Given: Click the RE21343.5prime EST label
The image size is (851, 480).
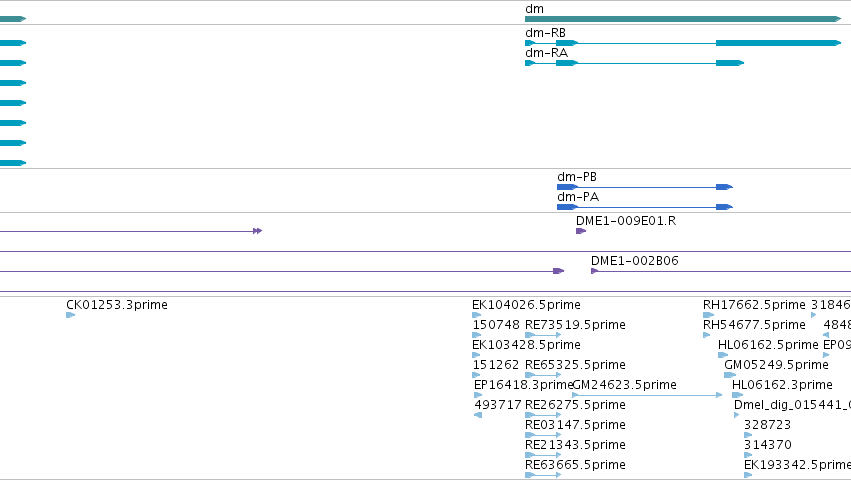Looking at the screenshot, I should click(x=575, y=445).
